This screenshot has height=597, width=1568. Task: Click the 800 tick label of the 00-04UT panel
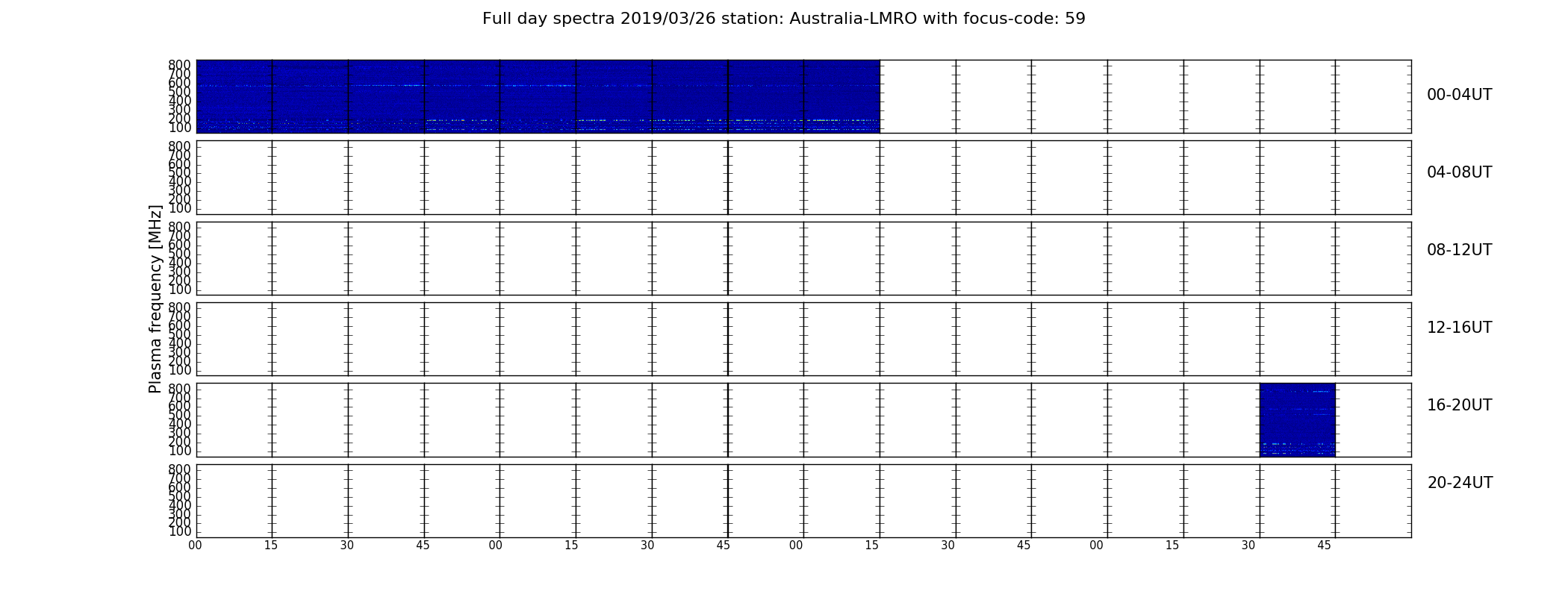(x=179, y=65)
